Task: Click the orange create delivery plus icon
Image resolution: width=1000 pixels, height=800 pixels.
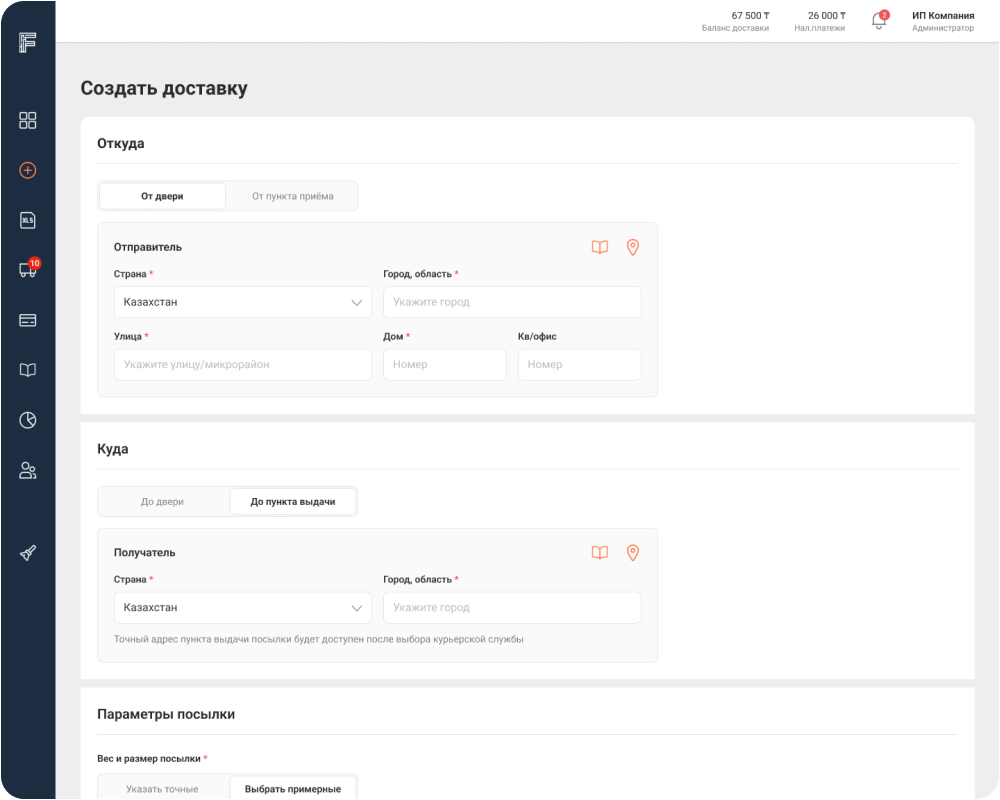Action: tap(28, 170)
